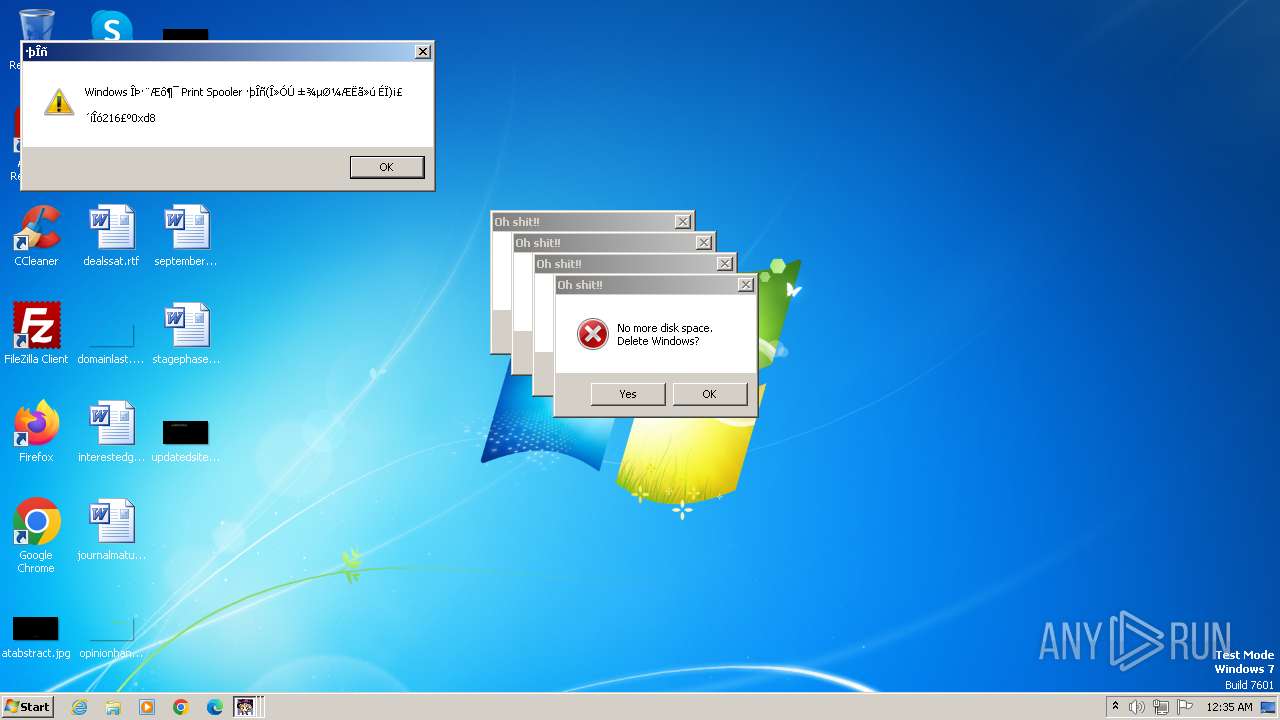Click OK in the Print Spooler warning dialog
1280x720 pixels.
(x=387, y=167)
